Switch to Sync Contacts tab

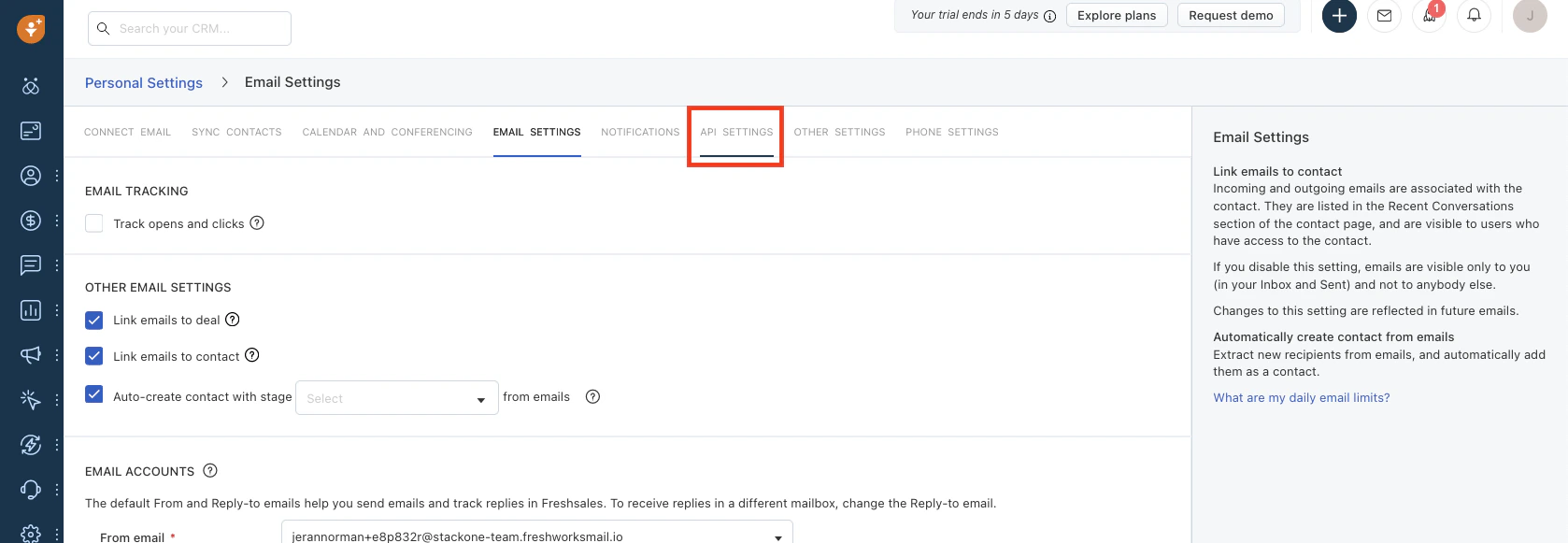point(236,132)
